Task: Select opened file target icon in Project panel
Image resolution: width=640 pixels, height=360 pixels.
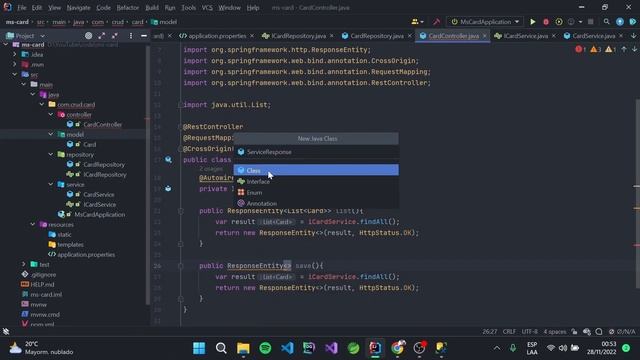Action: [88, 36]
